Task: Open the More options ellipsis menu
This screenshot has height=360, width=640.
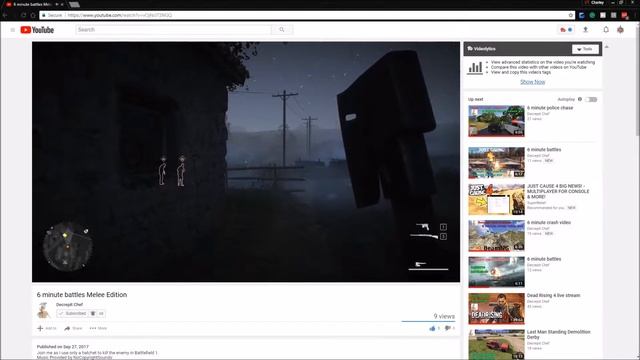Action: point(98,328)
